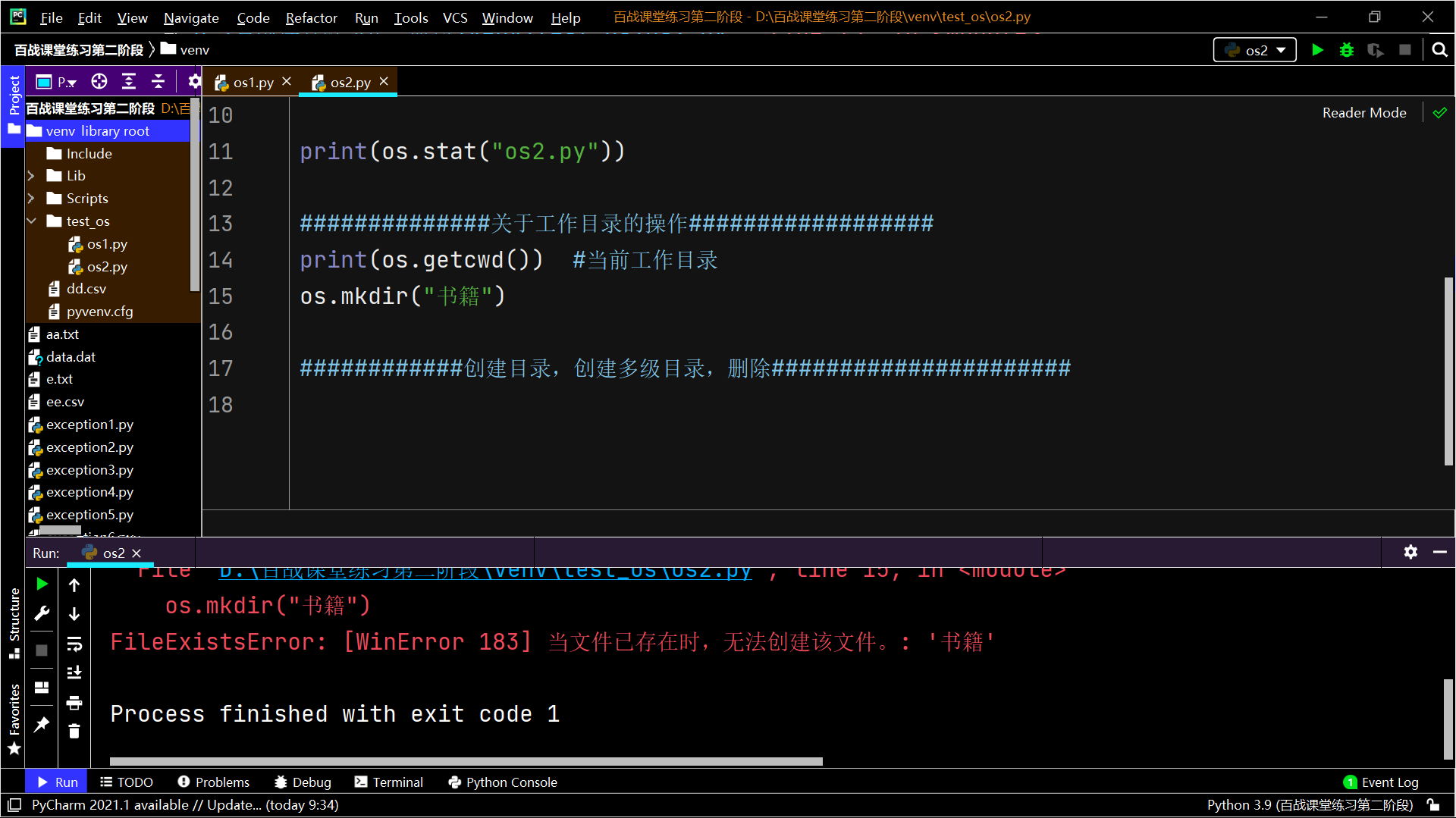Open the os2 run configuration dropdown

(x=1255, y=50)
